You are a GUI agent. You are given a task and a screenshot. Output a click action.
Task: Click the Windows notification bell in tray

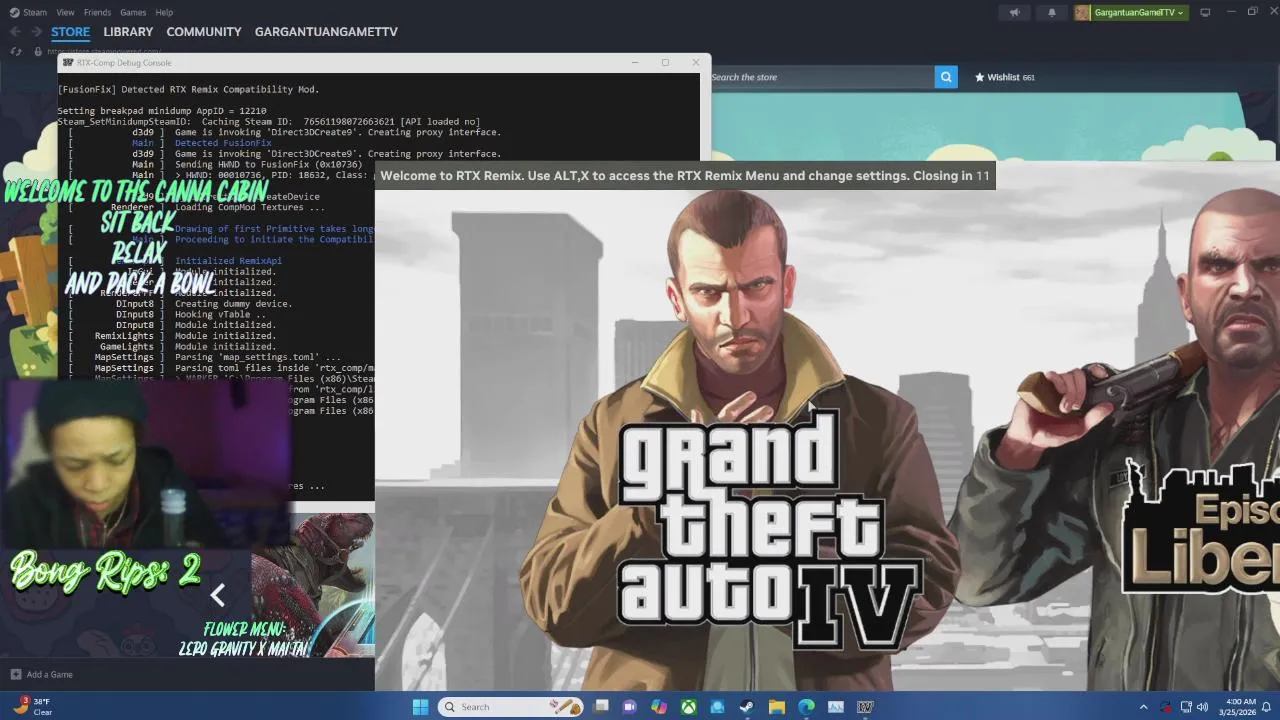(1266, 707)
